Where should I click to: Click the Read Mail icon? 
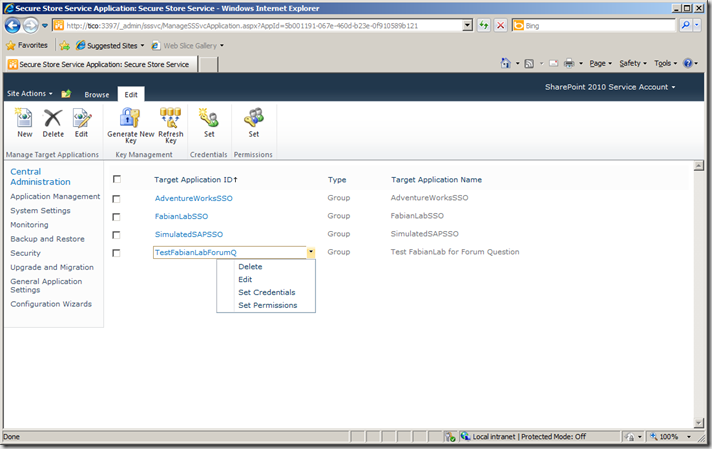tap(554, 64)
